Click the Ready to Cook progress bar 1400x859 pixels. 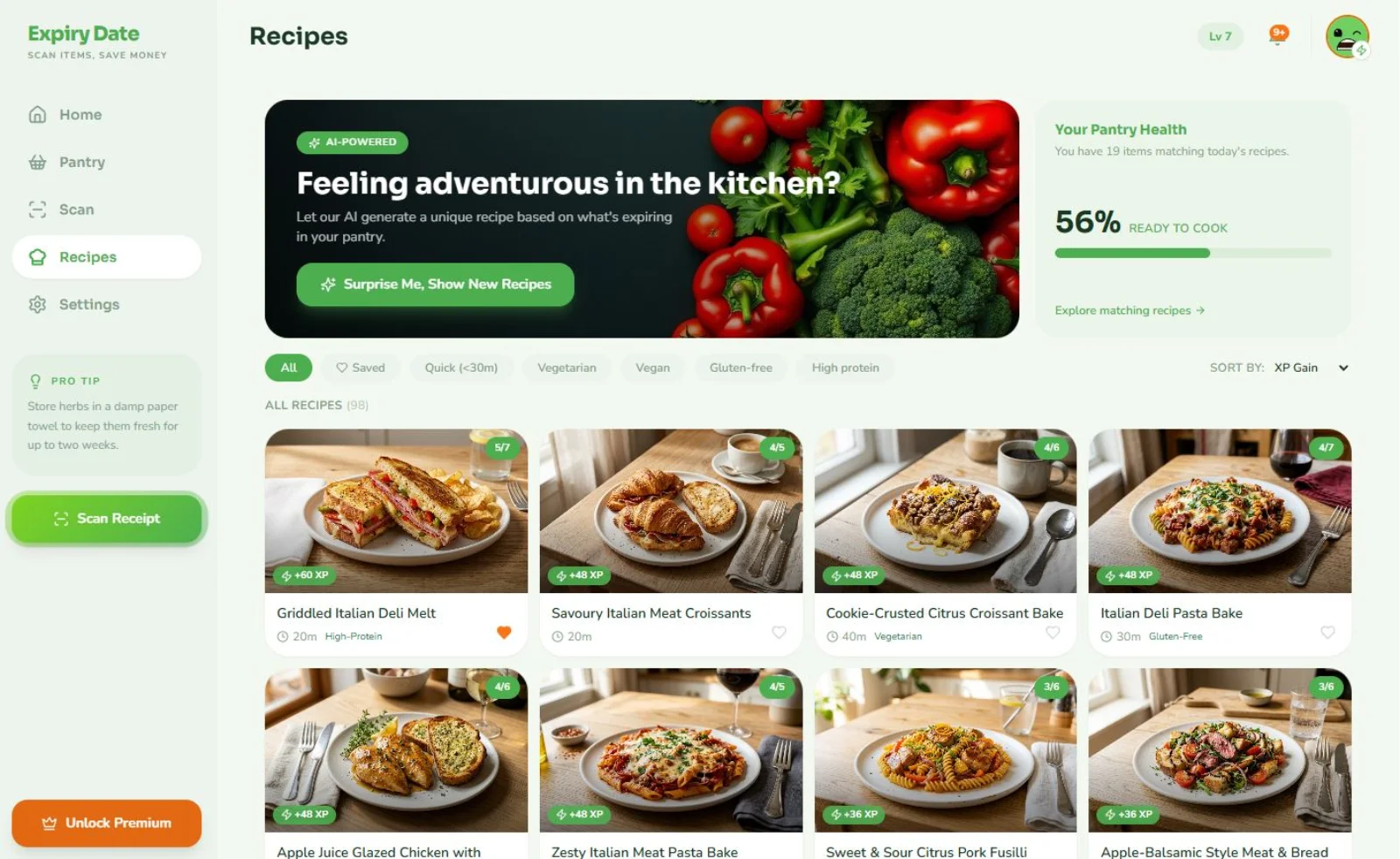1193,253
